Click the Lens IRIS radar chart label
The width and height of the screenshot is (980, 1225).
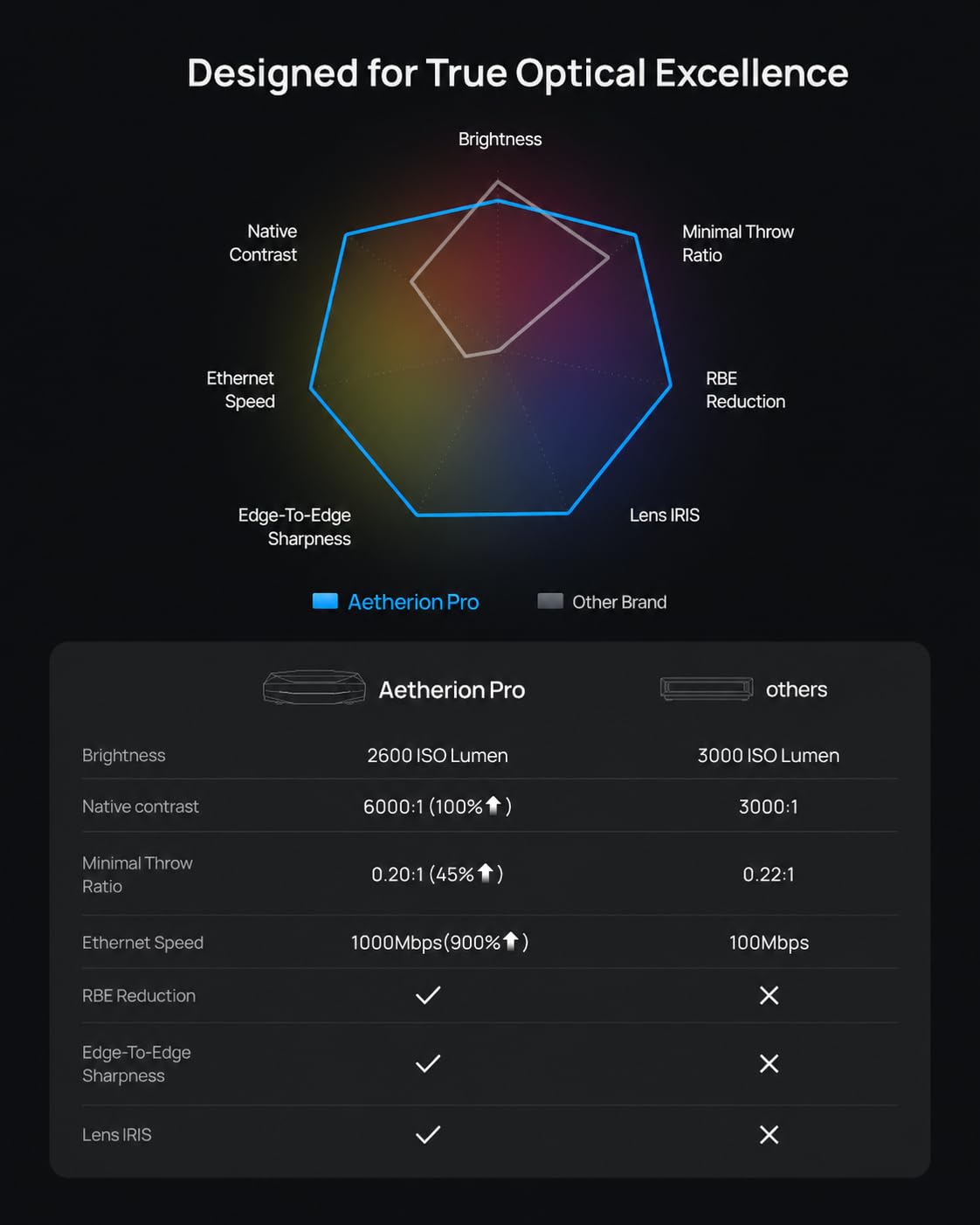(665, 516)
